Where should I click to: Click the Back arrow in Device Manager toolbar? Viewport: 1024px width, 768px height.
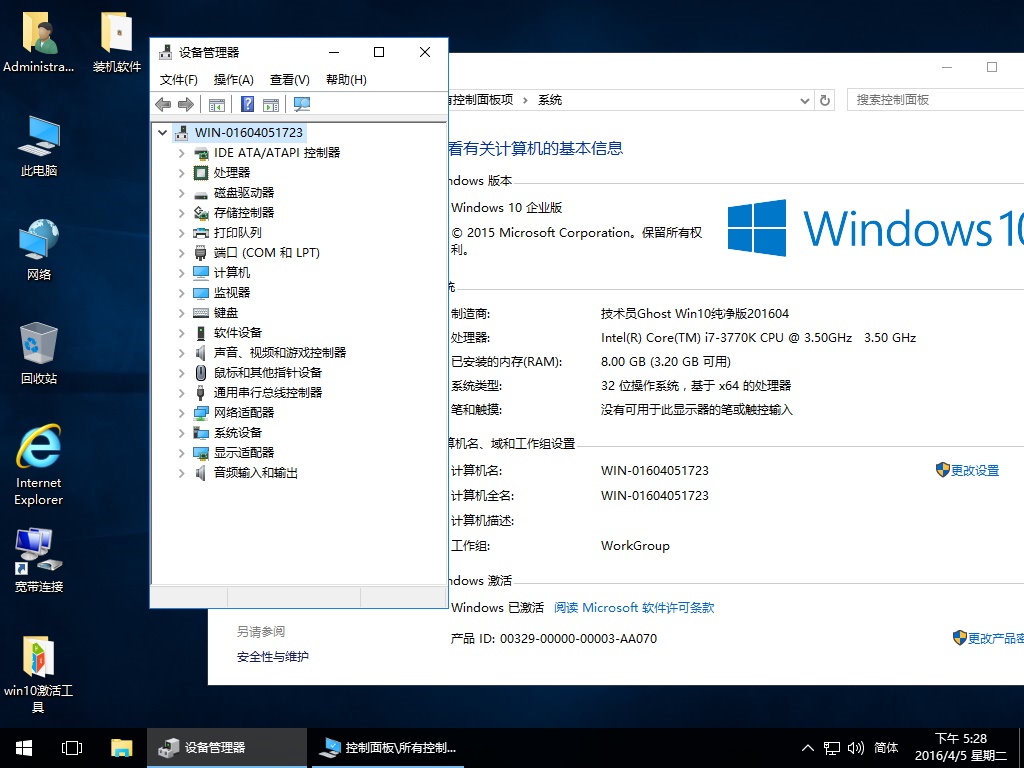pyautogui.click(x=163, y=104)
